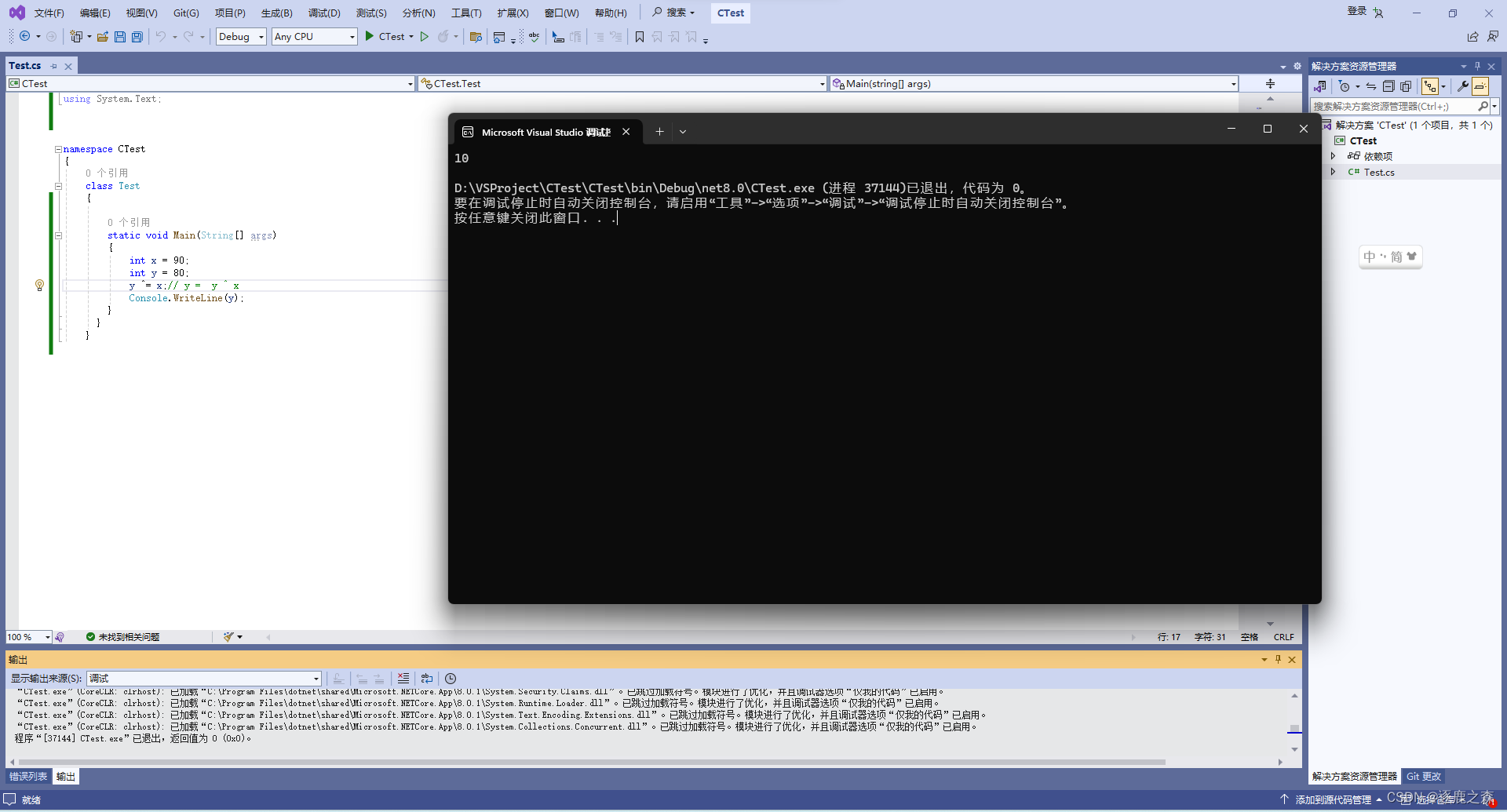Expand the 依赖项 tree node
The image size is (1507, 812).
1333,156
